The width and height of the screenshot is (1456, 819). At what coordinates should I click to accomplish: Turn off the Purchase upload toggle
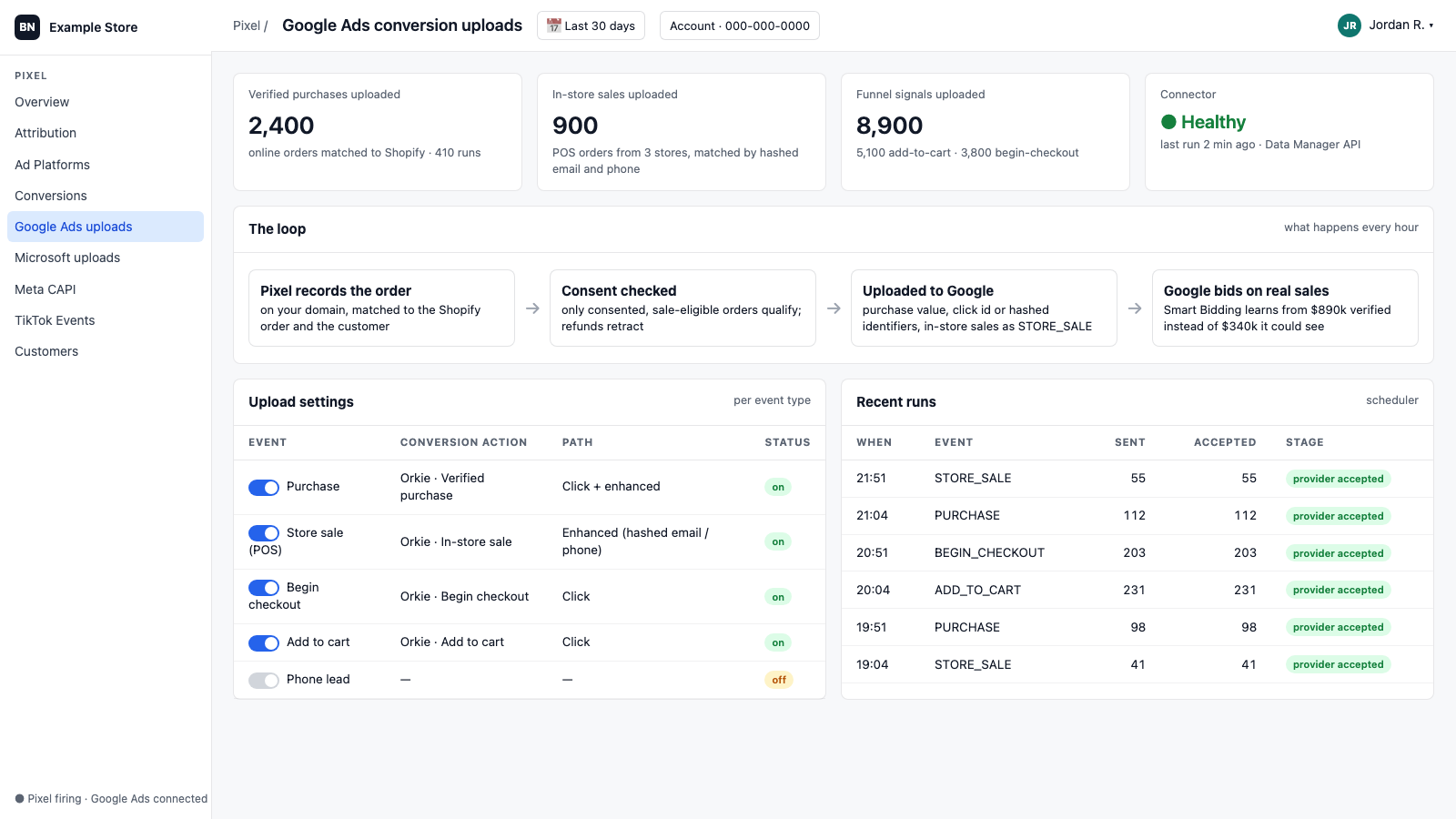pyautogui.click(x=264, y=488)
